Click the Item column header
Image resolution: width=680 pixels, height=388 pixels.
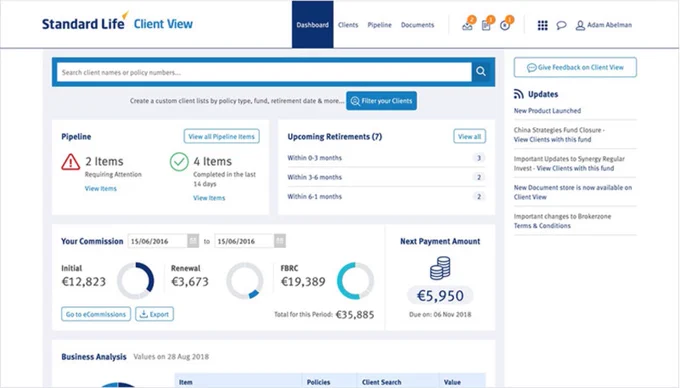(186, 382)
